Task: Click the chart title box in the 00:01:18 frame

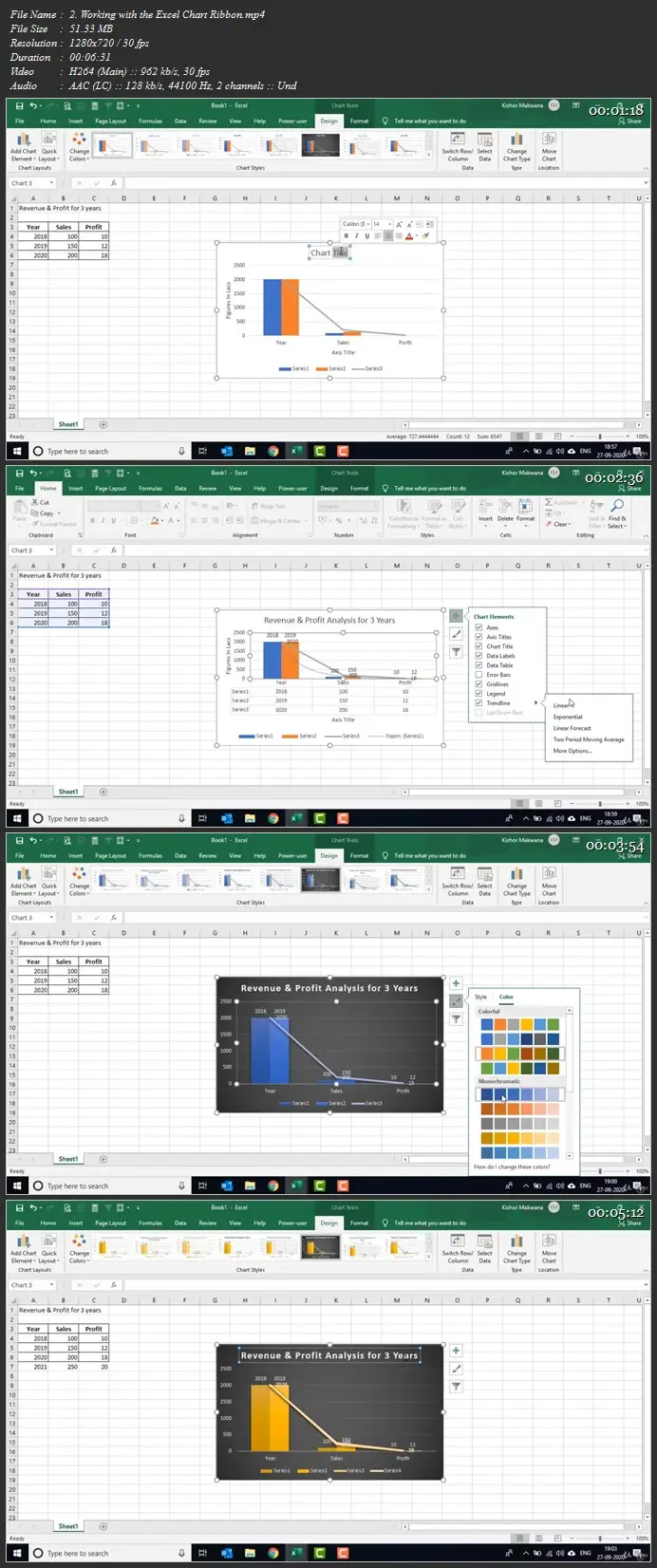Action: (329, 253)
